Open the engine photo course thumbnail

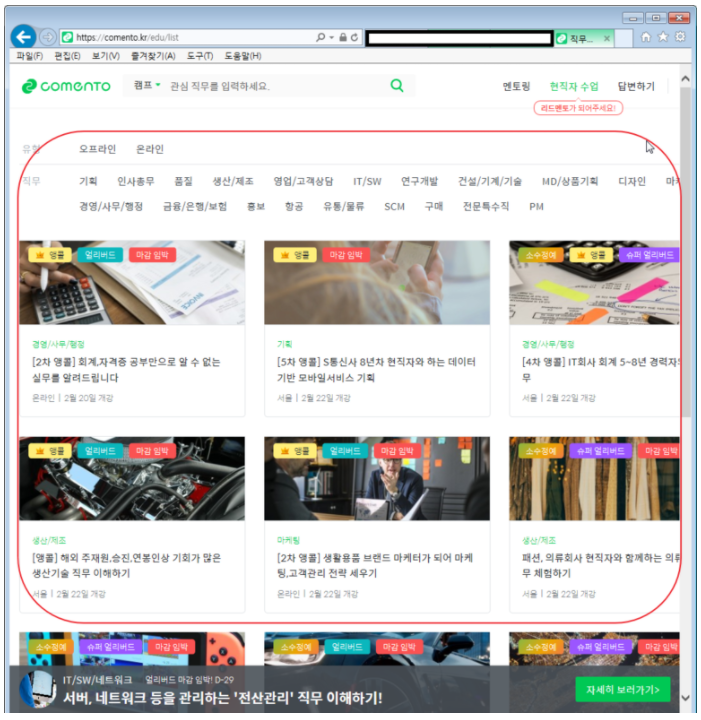click(x=132, y=478)
